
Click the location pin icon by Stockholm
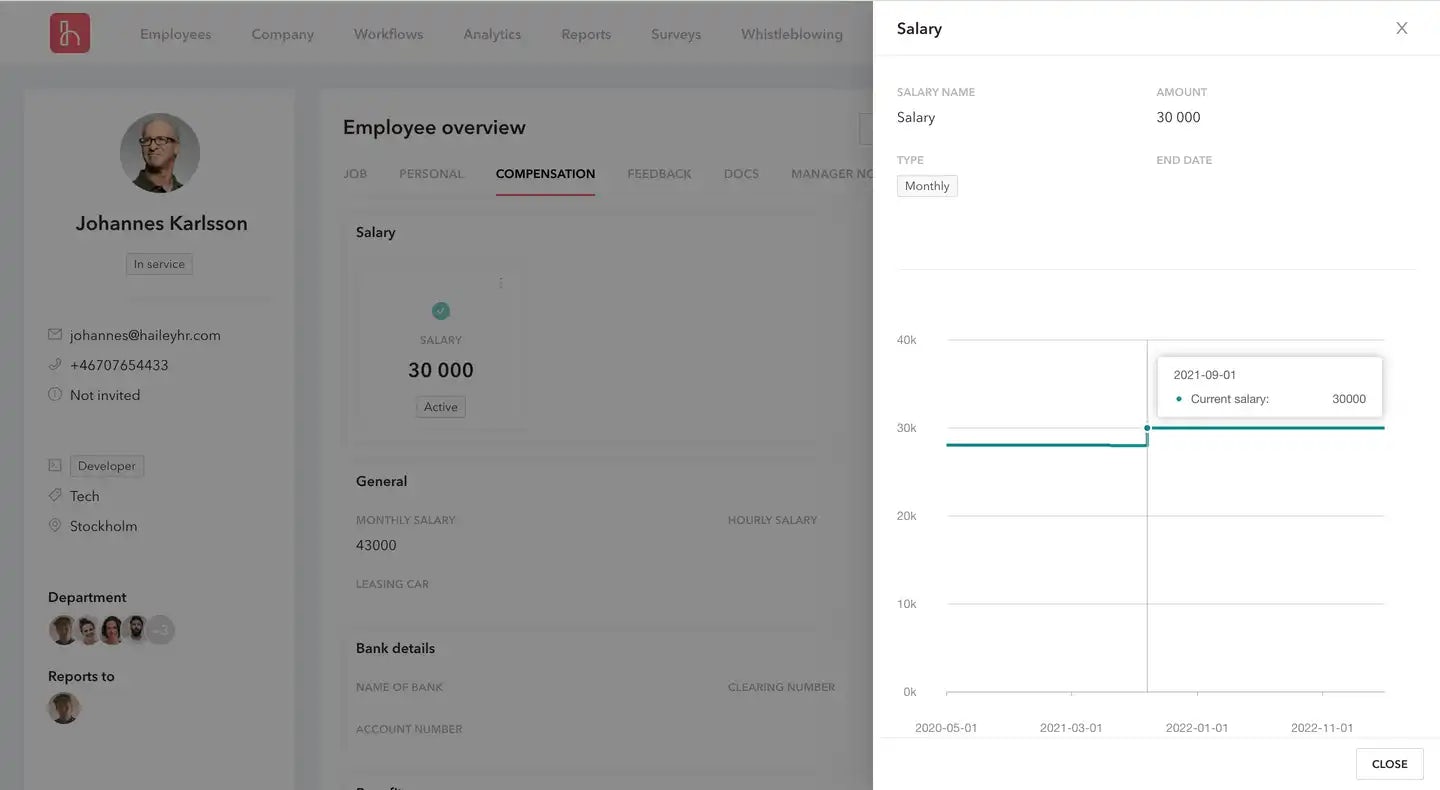click(x=55, y=526)
